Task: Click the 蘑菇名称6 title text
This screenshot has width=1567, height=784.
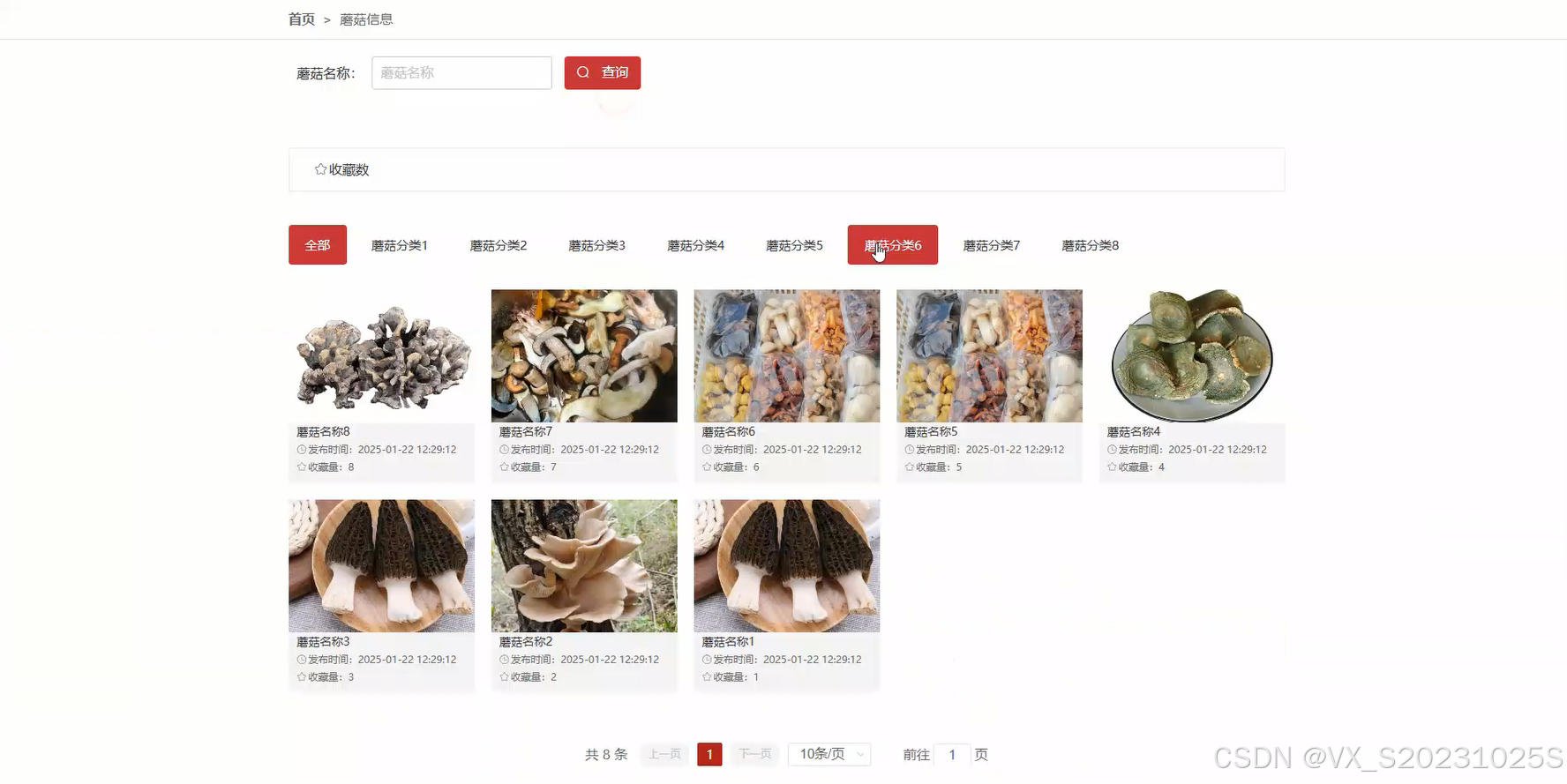Action: click(x=729, y=432)
